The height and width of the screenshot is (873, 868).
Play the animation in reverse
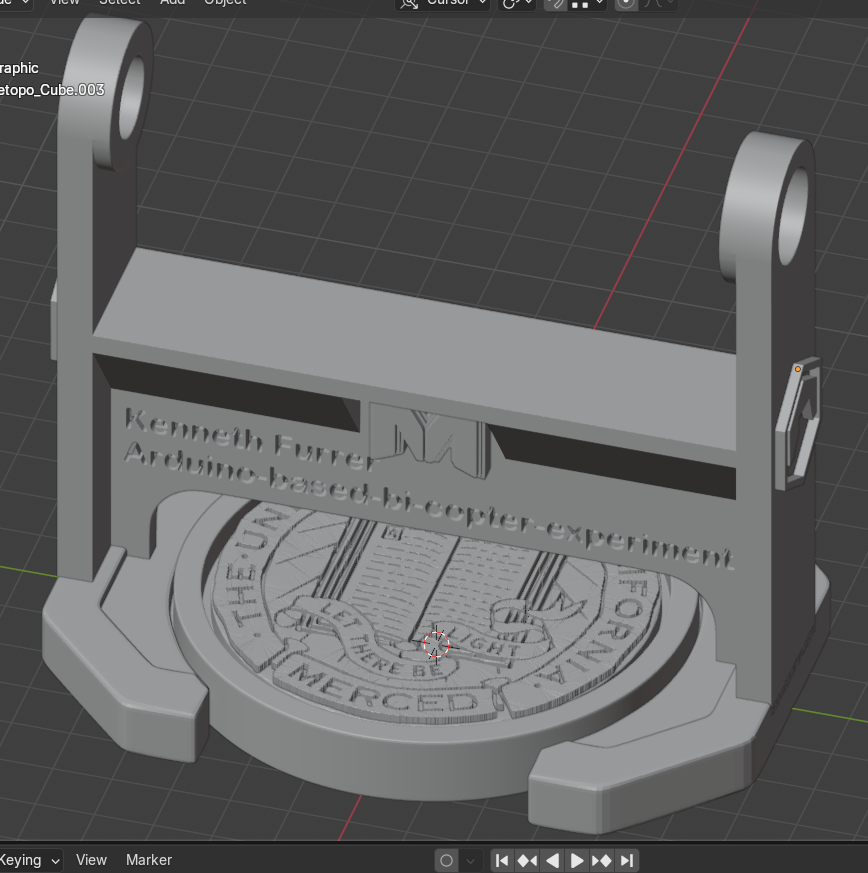(x=552, y=861)
